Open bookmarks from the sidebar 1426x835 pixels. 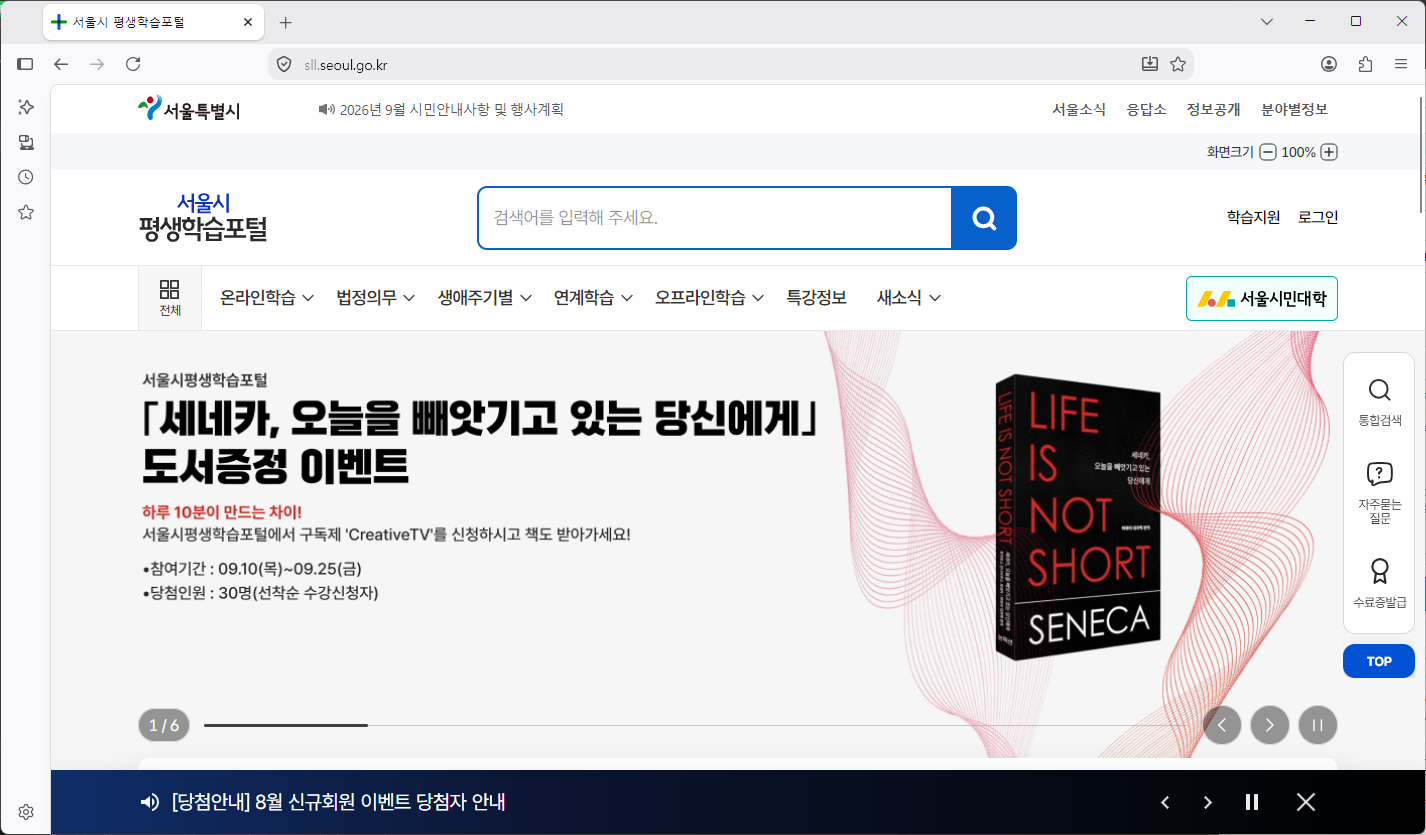coord(26,212)
